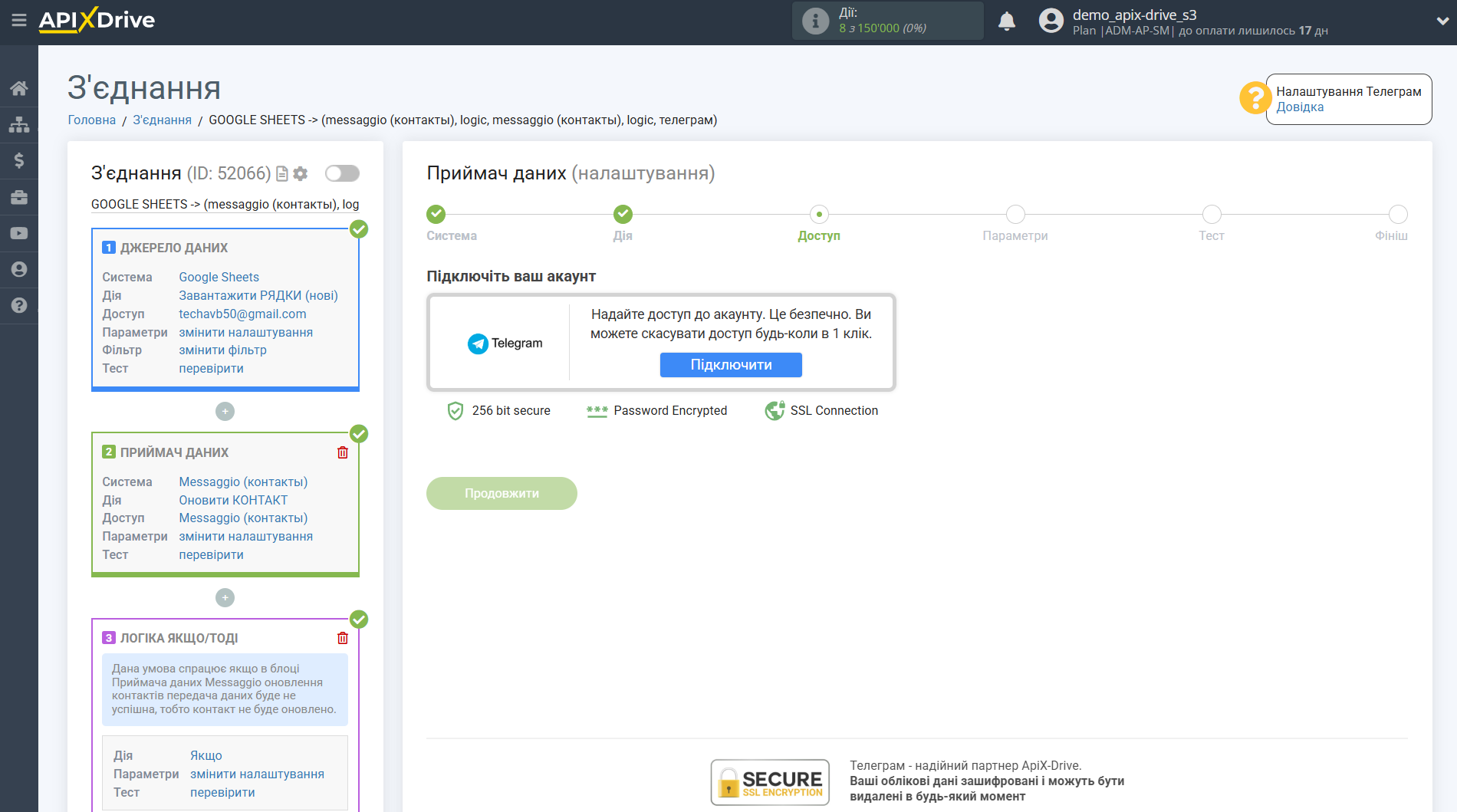The height and width of the screenshot is (812, 1457).
Task: Click the notification bell icon
Action: [x=1007, y=21]
